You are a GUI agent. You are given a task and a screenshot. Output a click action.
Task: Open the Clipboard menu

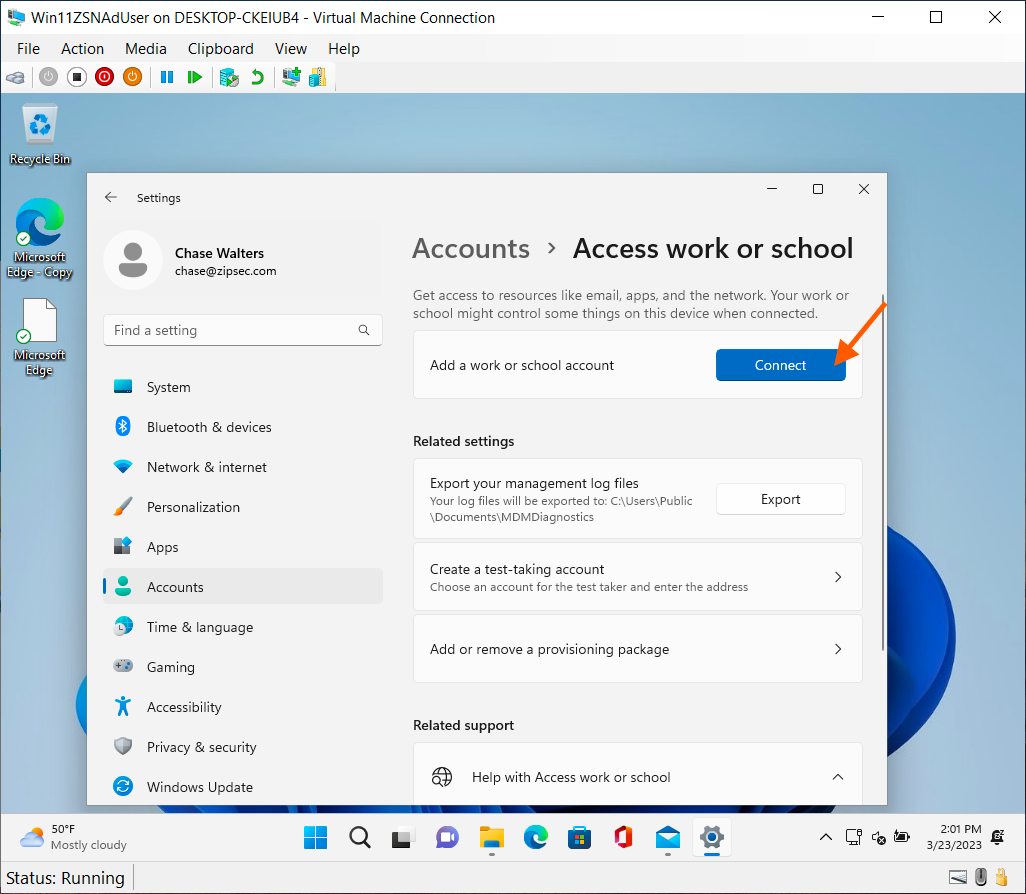(220, 48)
